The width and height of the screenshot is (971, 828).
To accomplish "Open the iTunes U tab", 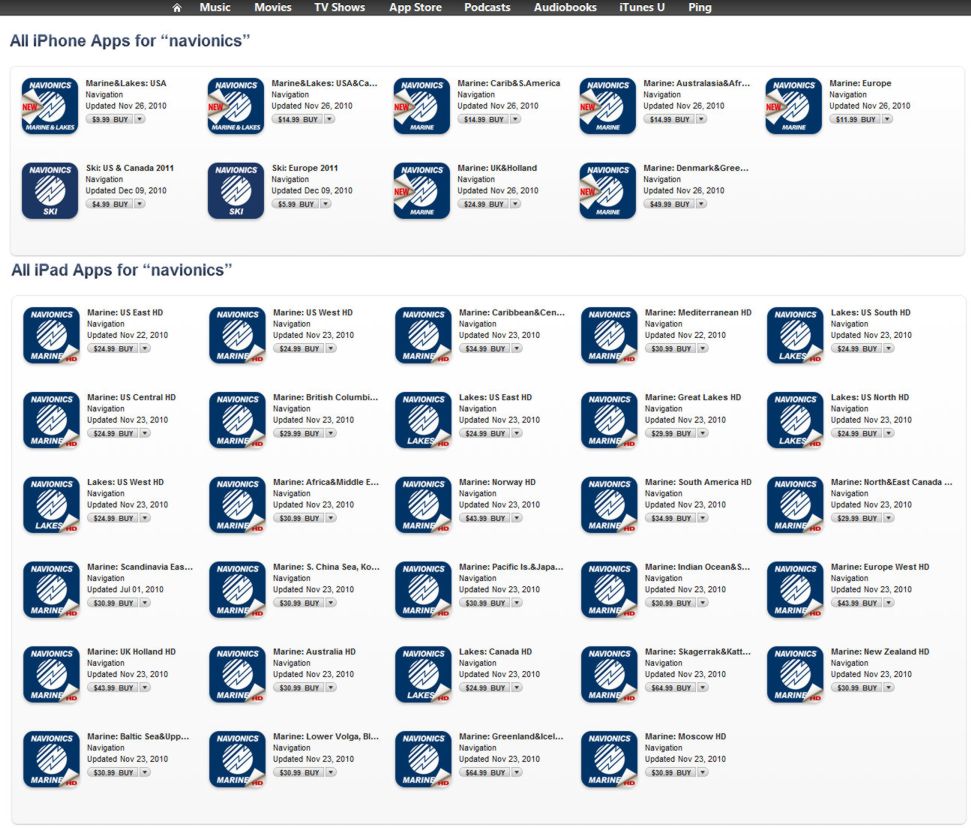I will 642,7.
